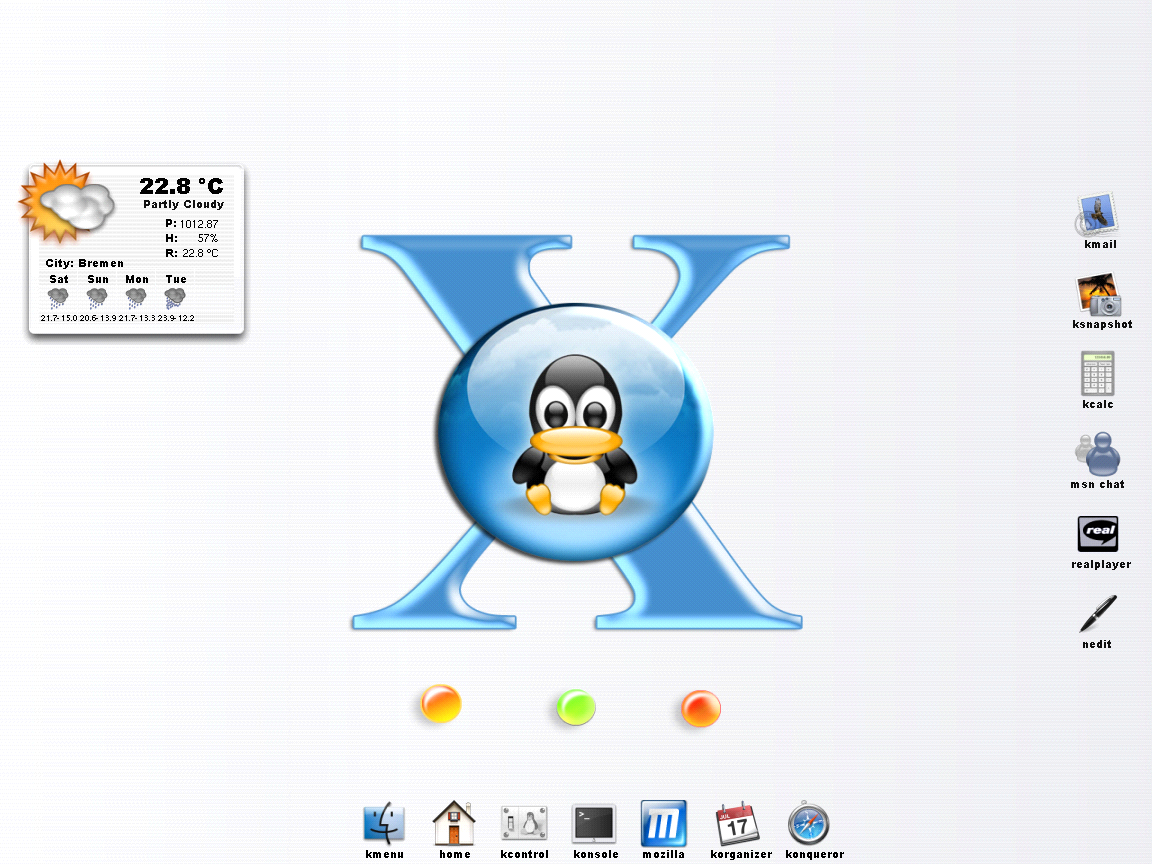This screenshot has width=1152, height=864.
Task: Click the green glossy ball
Action: (x=576, y=708)
